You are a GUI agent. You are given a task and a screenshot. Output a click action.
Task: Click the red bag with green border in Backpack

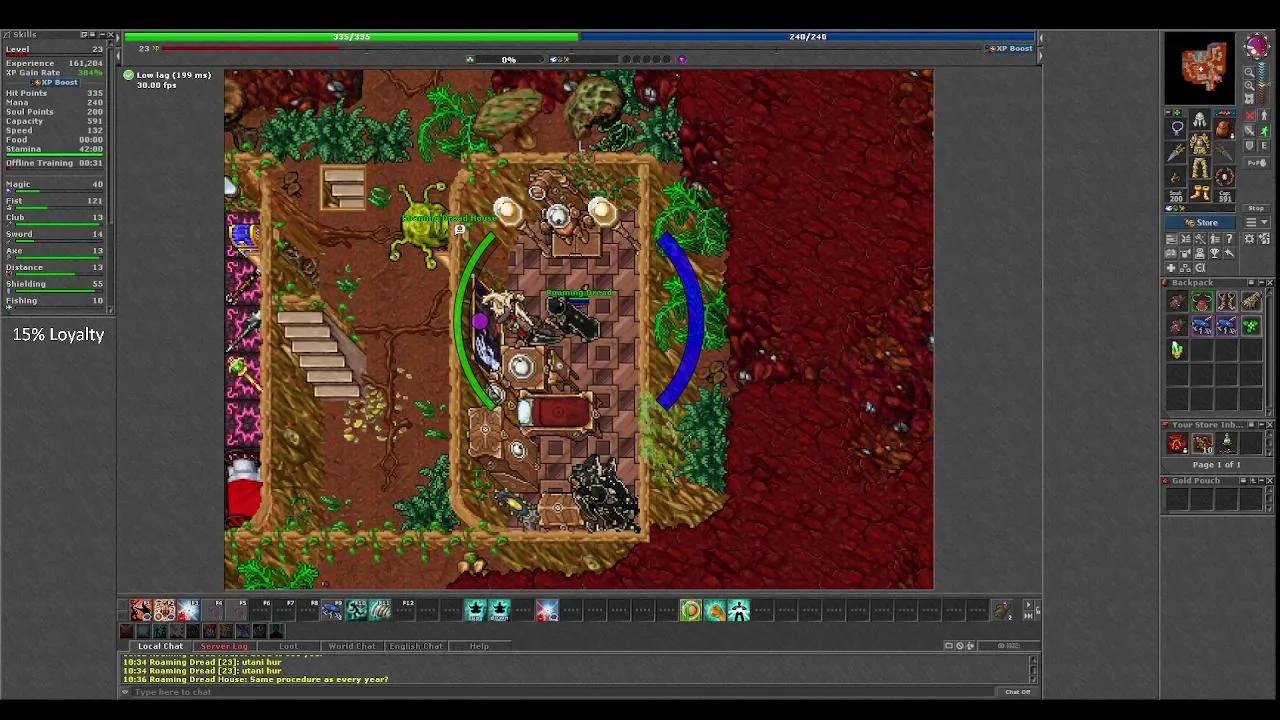(1202, 301)
